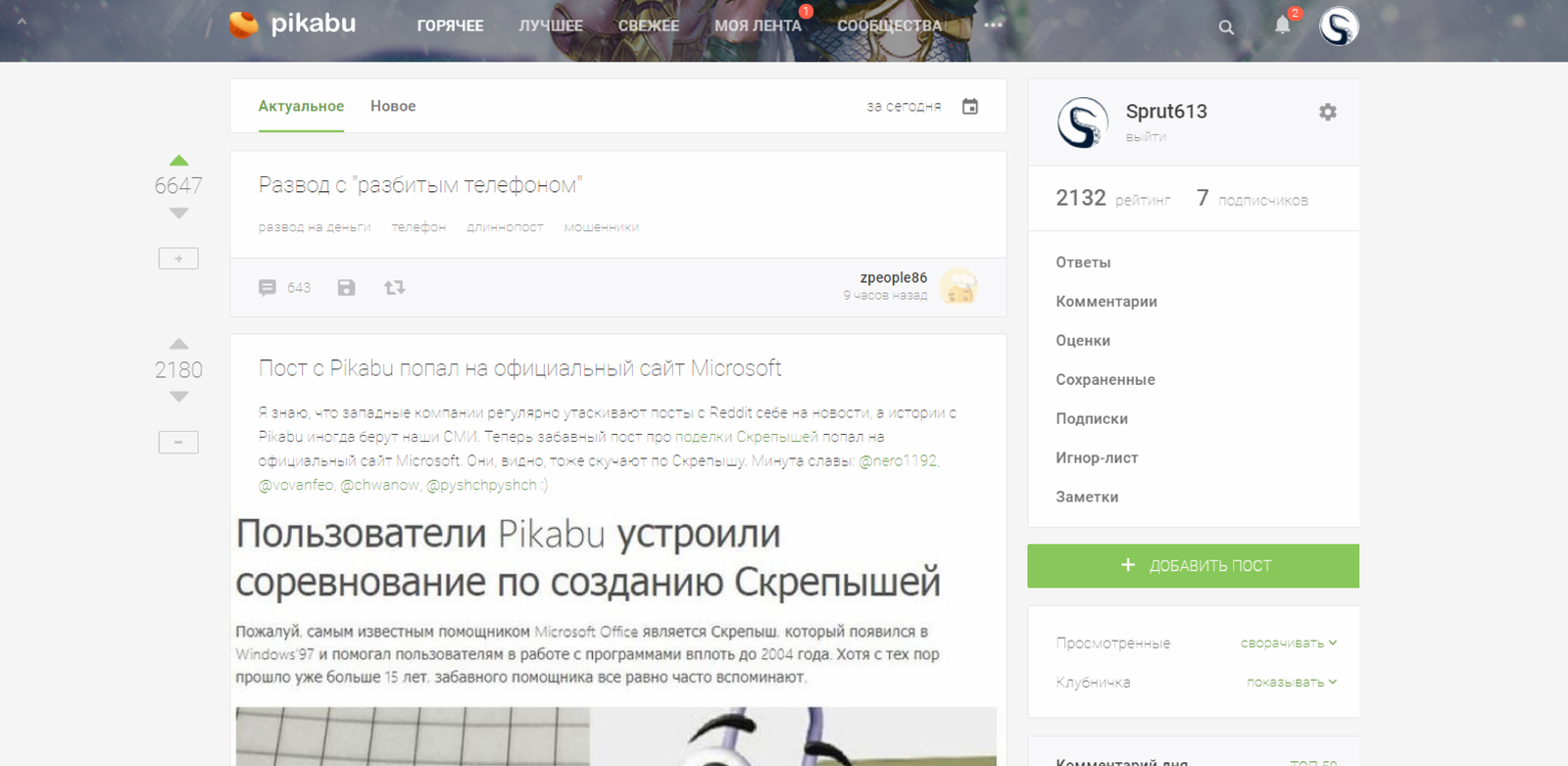This screenshot has height=766, width=1568.
Task: Upvote the post rated 2180
Action: point(178,344)
